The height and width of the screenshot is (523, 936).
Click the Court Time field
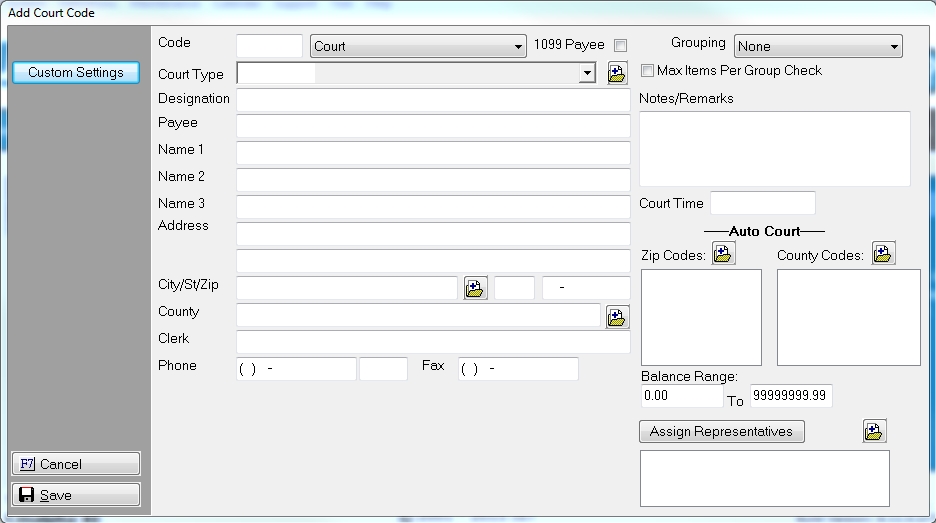point(762,203)
